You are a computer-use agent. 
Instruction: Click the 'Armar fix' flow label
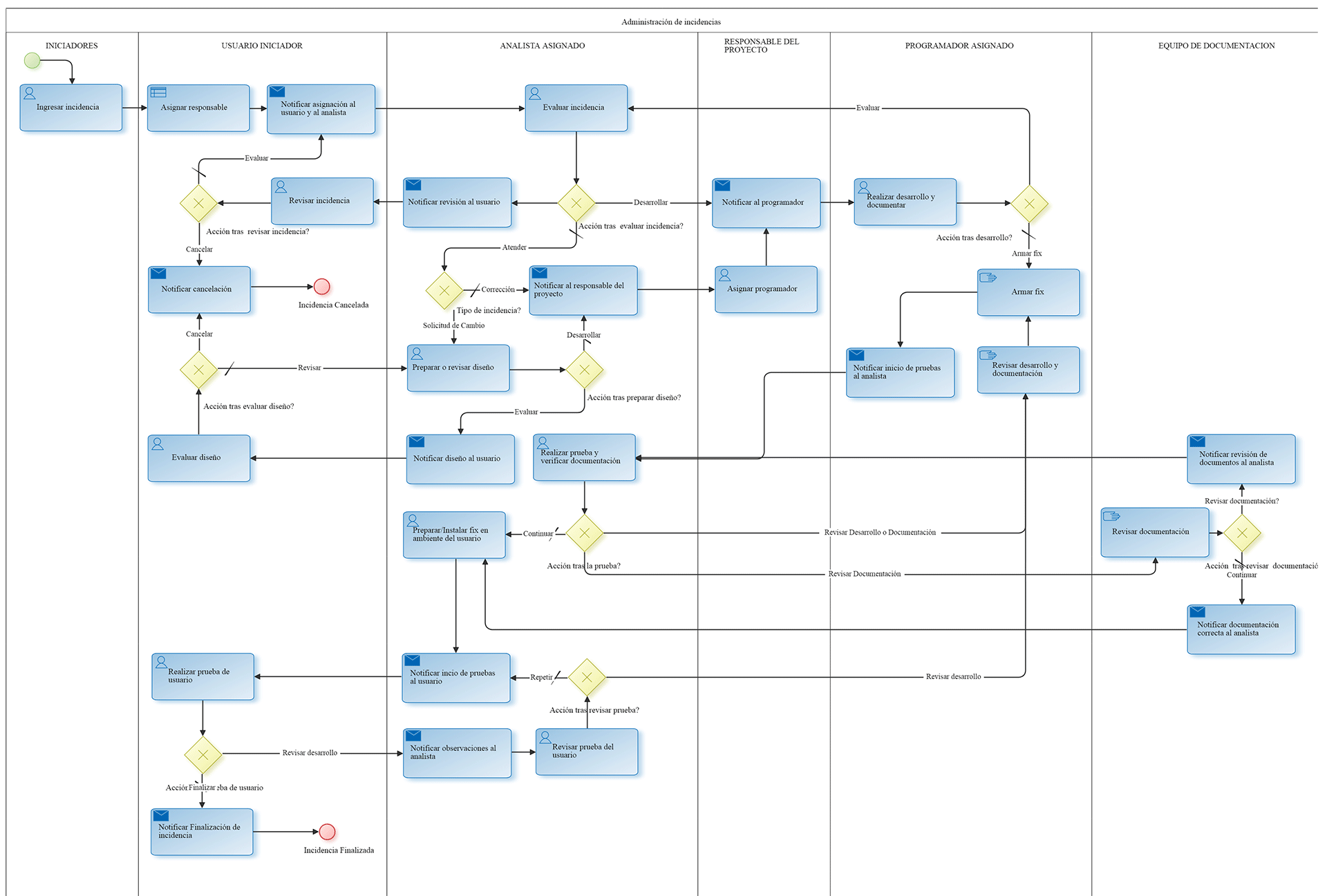pyautogui.click(x=1026, y=254)
